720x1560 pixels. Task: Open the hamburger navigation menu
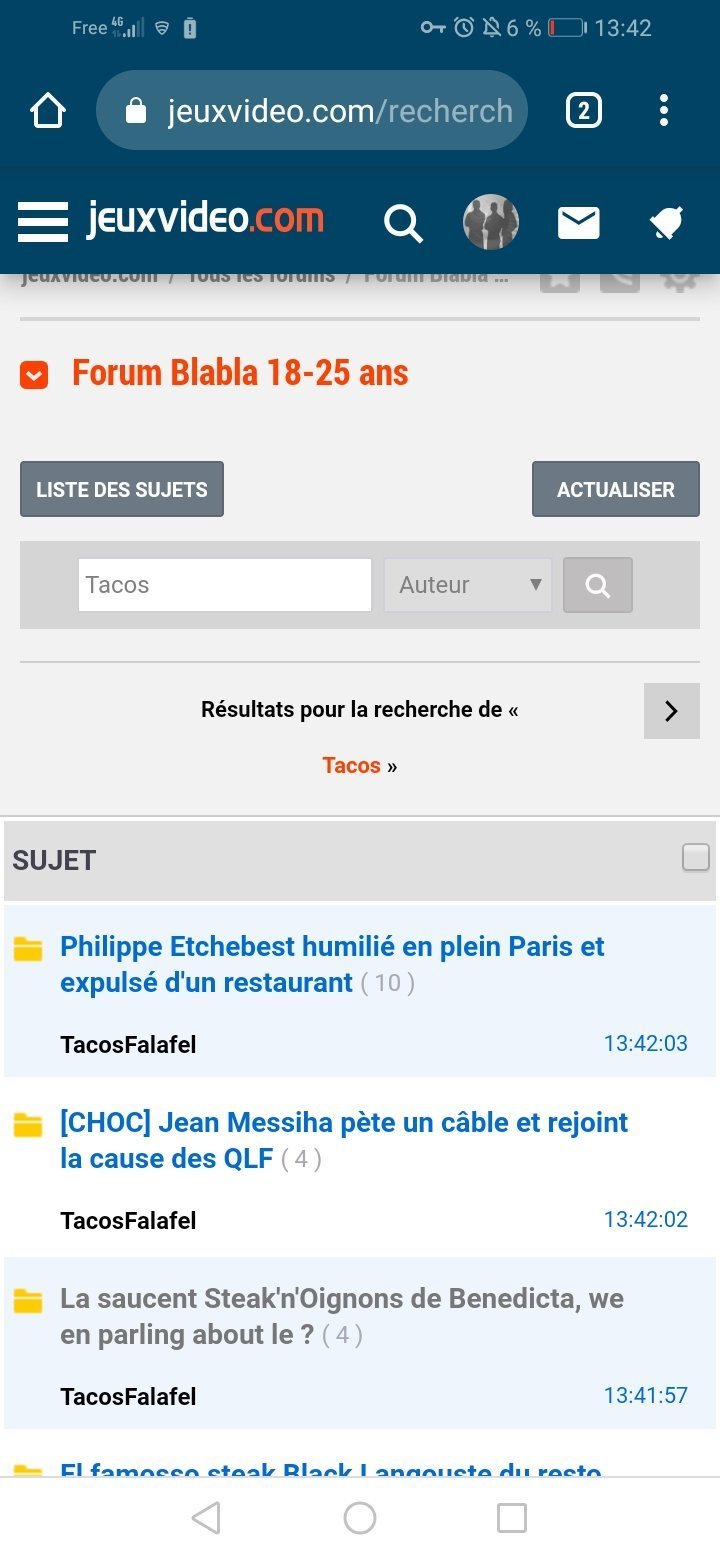43,221
